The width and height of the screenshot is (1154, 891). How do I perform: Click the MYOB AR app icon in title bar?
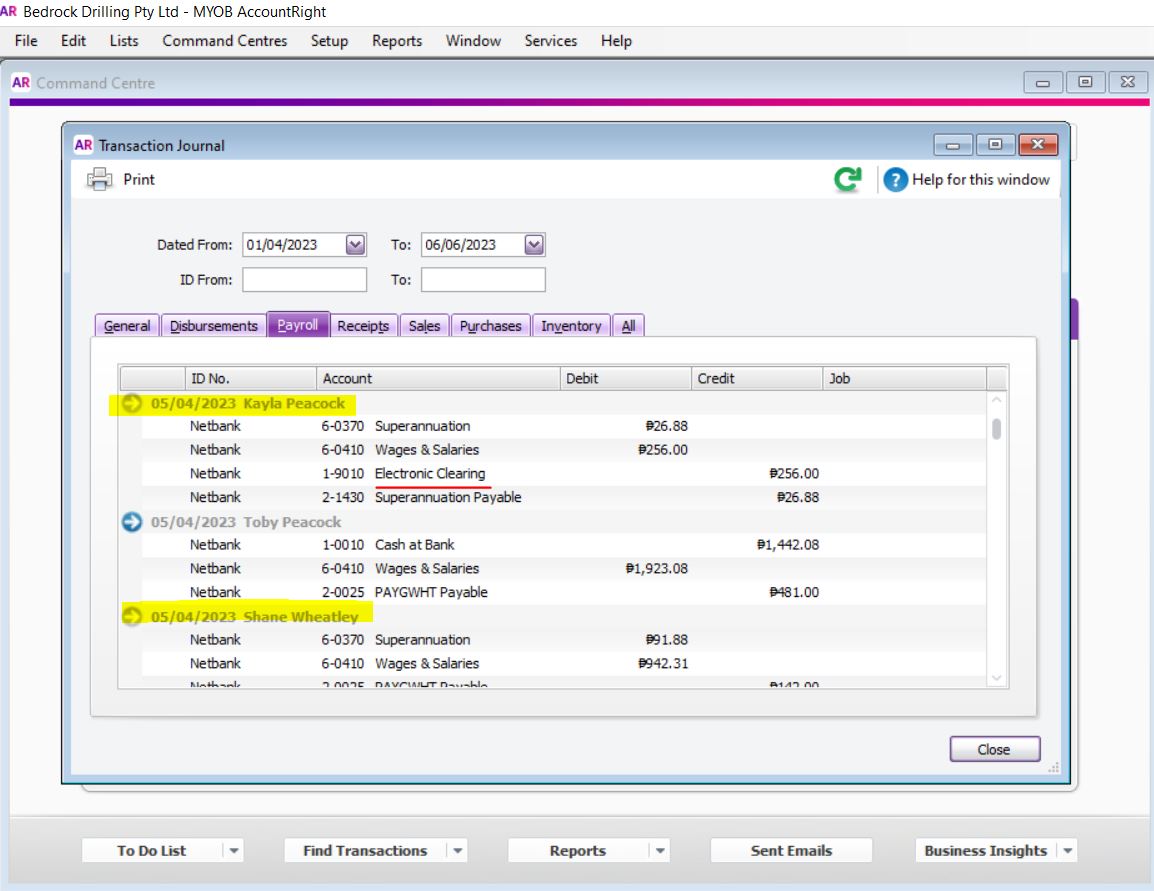point(8,11)
